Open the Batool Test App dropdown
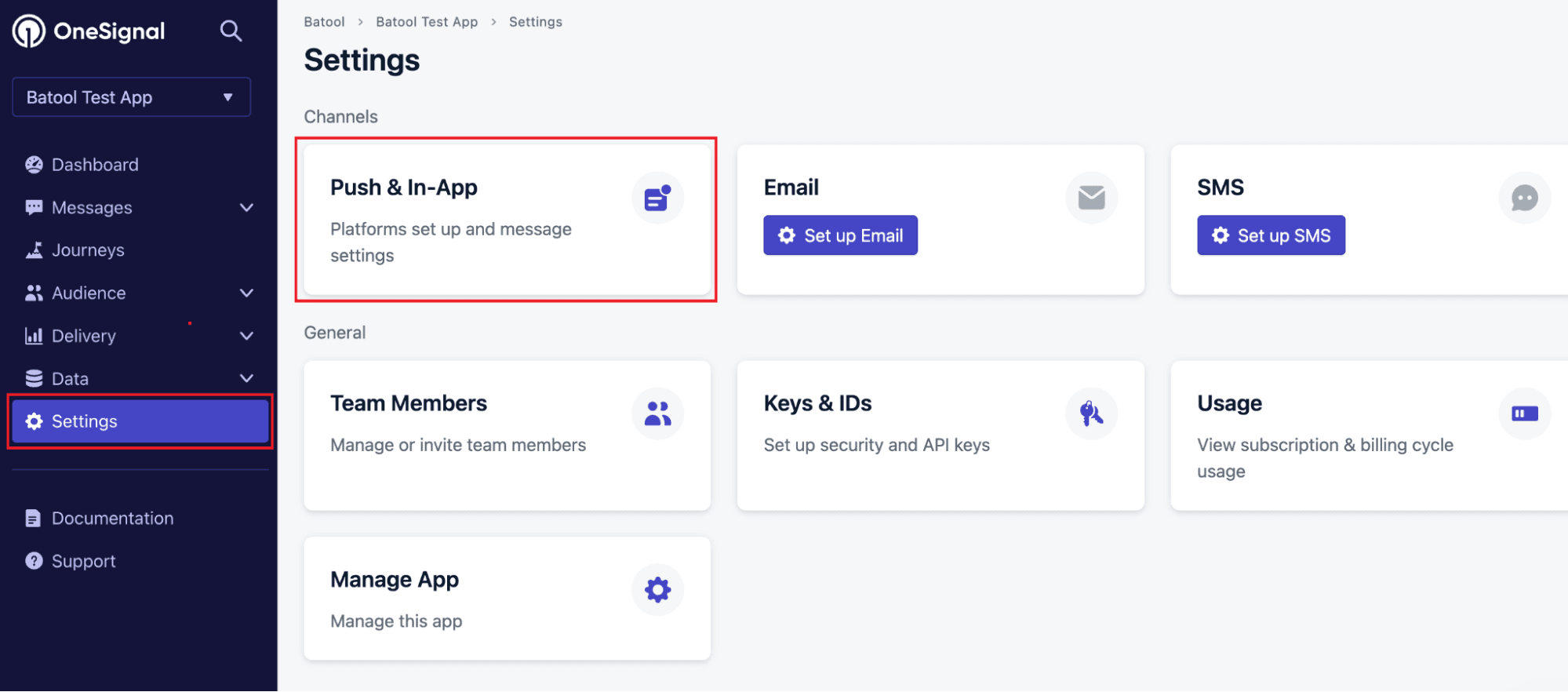The image size is (1568, 692). tap(132, 97)
